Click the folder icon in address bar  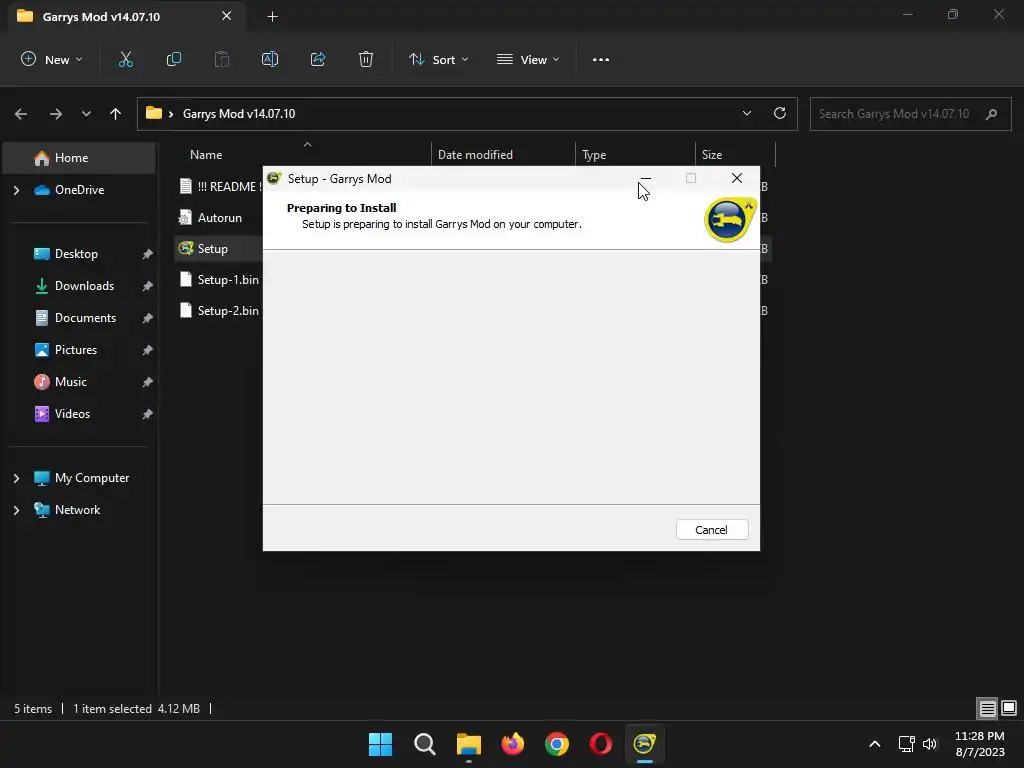pyautogui.click(x=153, y=113)
